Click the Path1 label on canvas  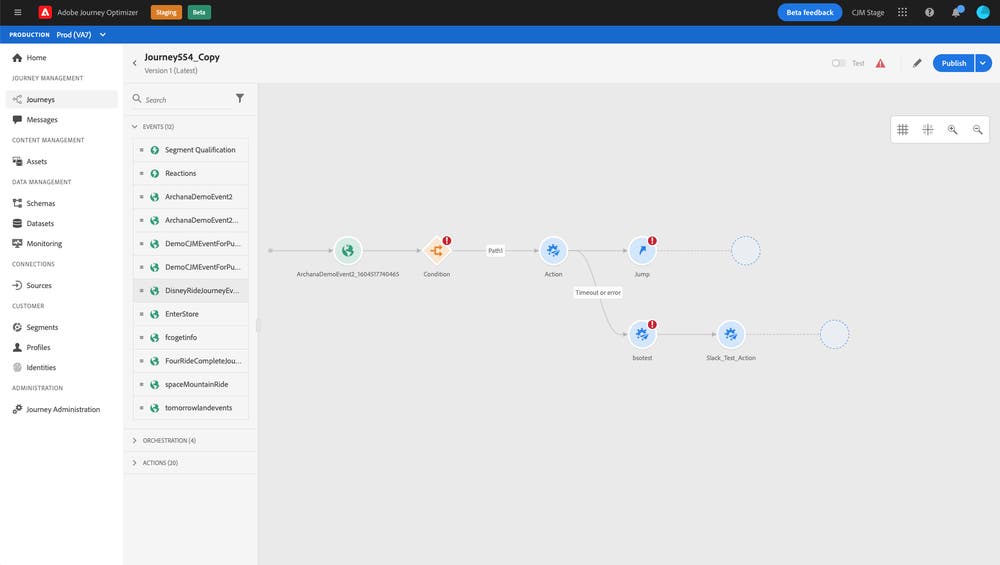tap(496, 251)
